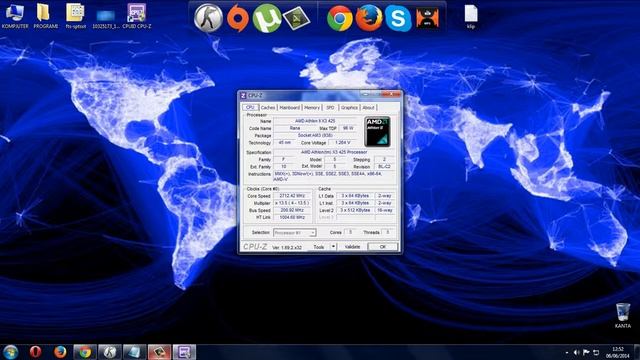Switch to the Graphics tab
The height and width of the screenshot is (360, 640).
[349, 107]
